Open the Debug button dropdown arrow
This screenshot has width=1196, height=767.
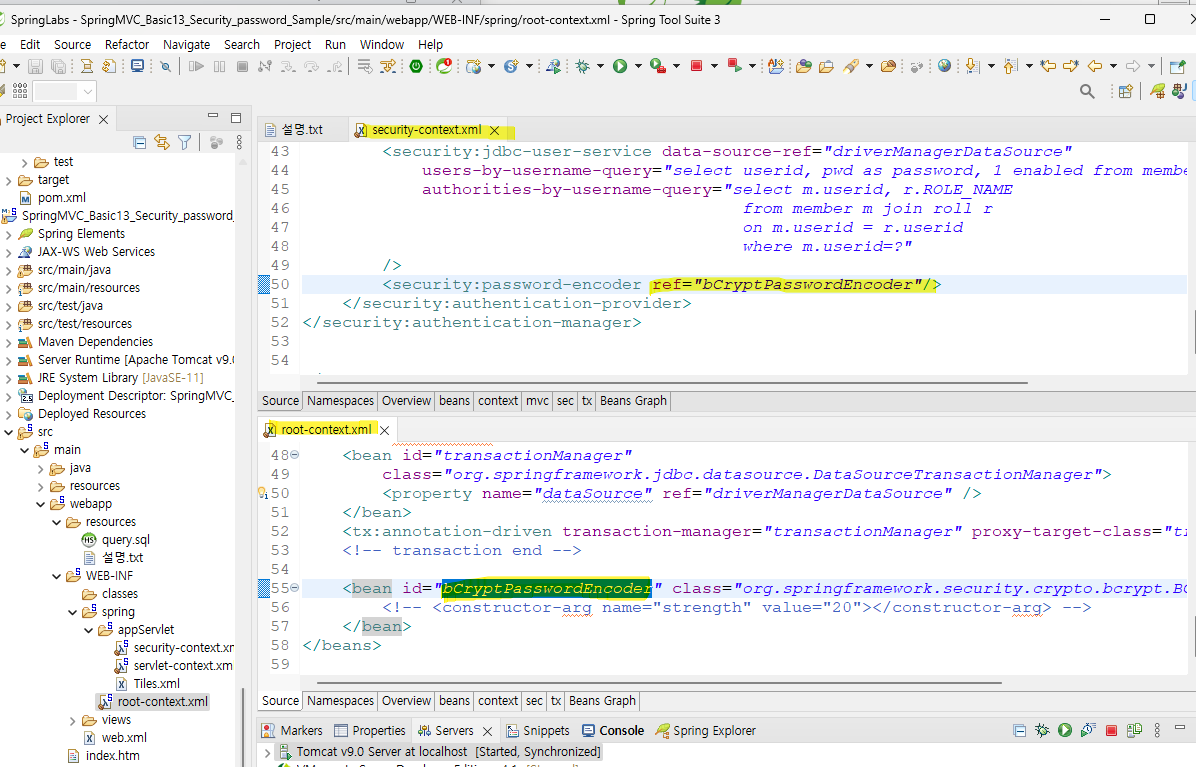pos(600,66)
